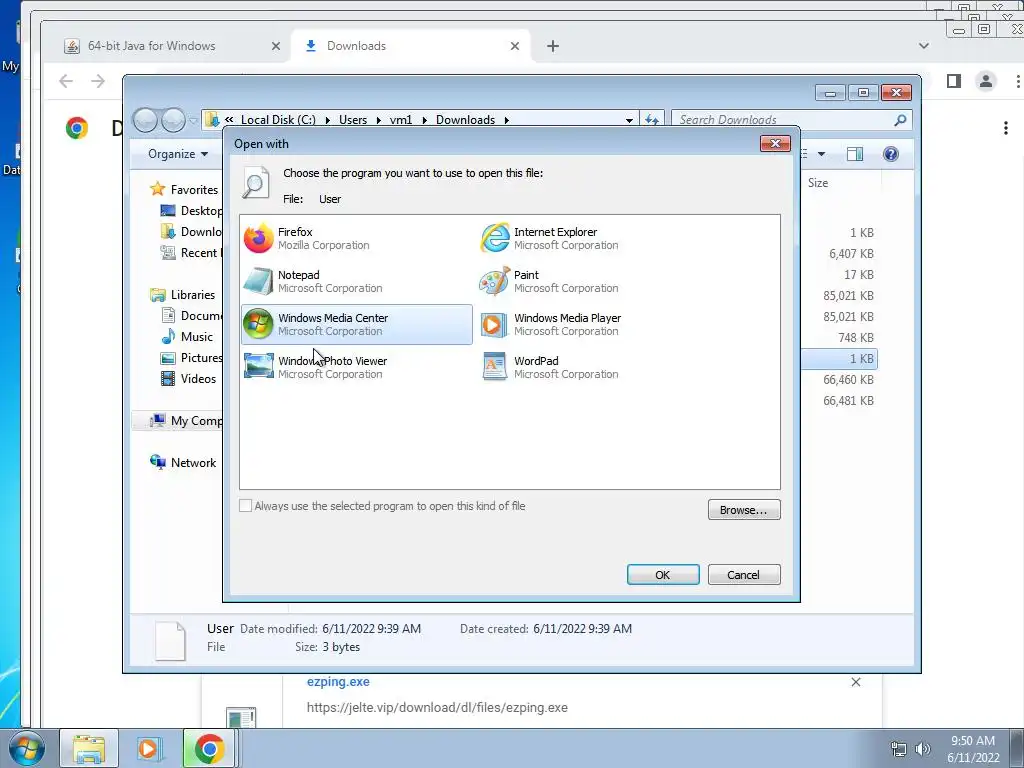
Task: Open Chrome profile avatar icon
Action: click(985, 81)
